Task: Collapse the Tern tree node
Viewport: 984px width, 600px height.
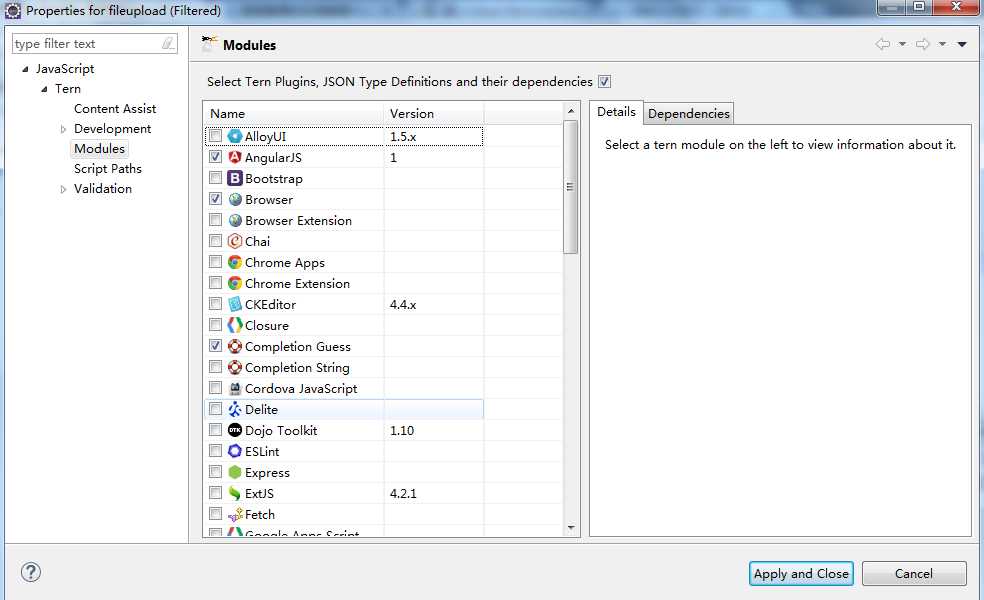Action: [x=44, y=89]
